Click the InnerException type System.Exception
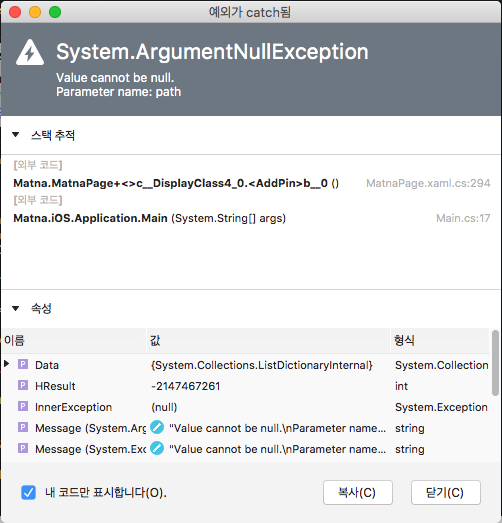The width and height of the screenshot is (502, 523). [x=441, y=407]
